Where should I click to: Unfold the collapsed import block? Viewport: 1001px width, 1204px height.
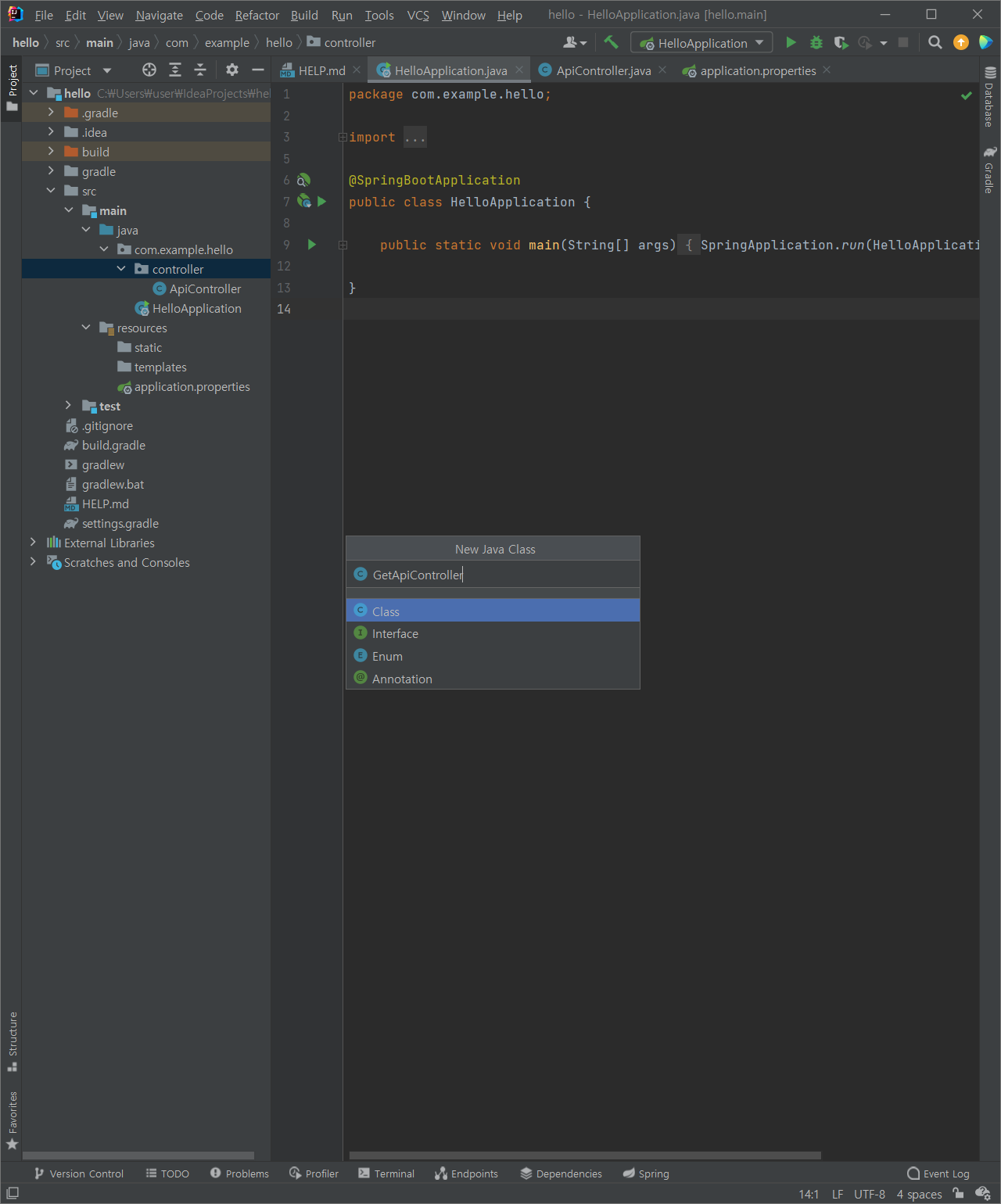coord(343,137)
